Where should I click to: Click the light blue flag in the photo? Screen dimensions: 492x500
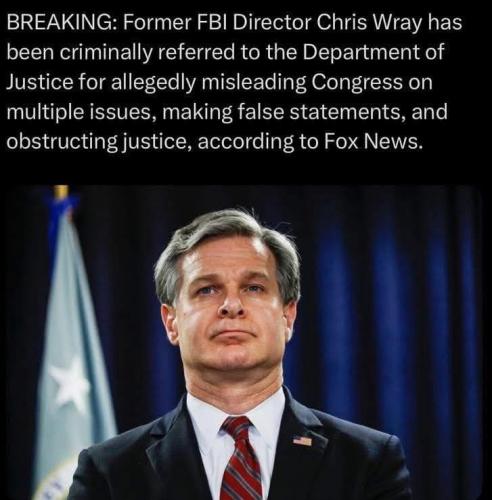click(72, 350)
